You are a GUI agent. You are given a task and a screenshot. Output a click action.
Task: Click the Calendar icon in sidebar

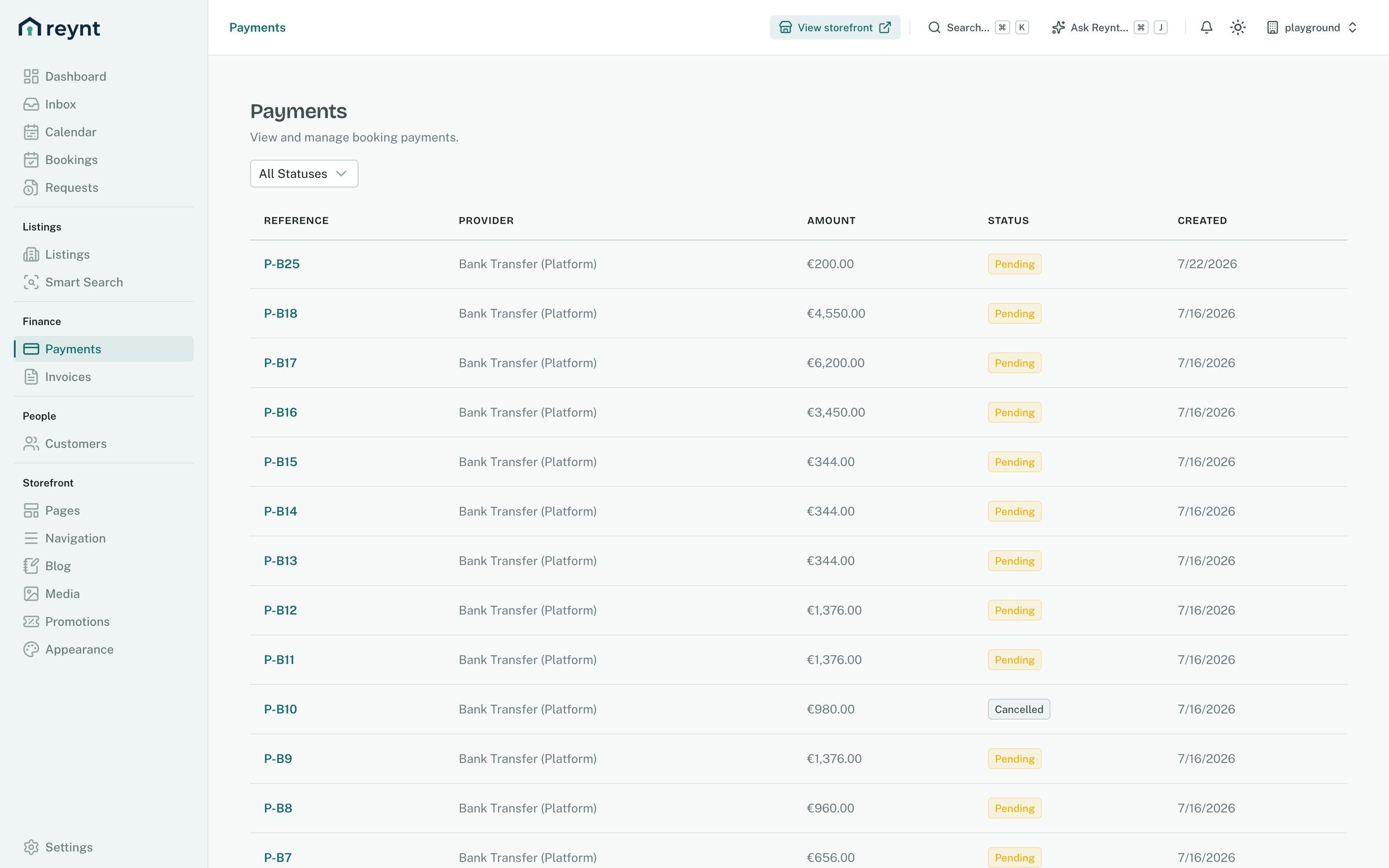coord(31,132)
